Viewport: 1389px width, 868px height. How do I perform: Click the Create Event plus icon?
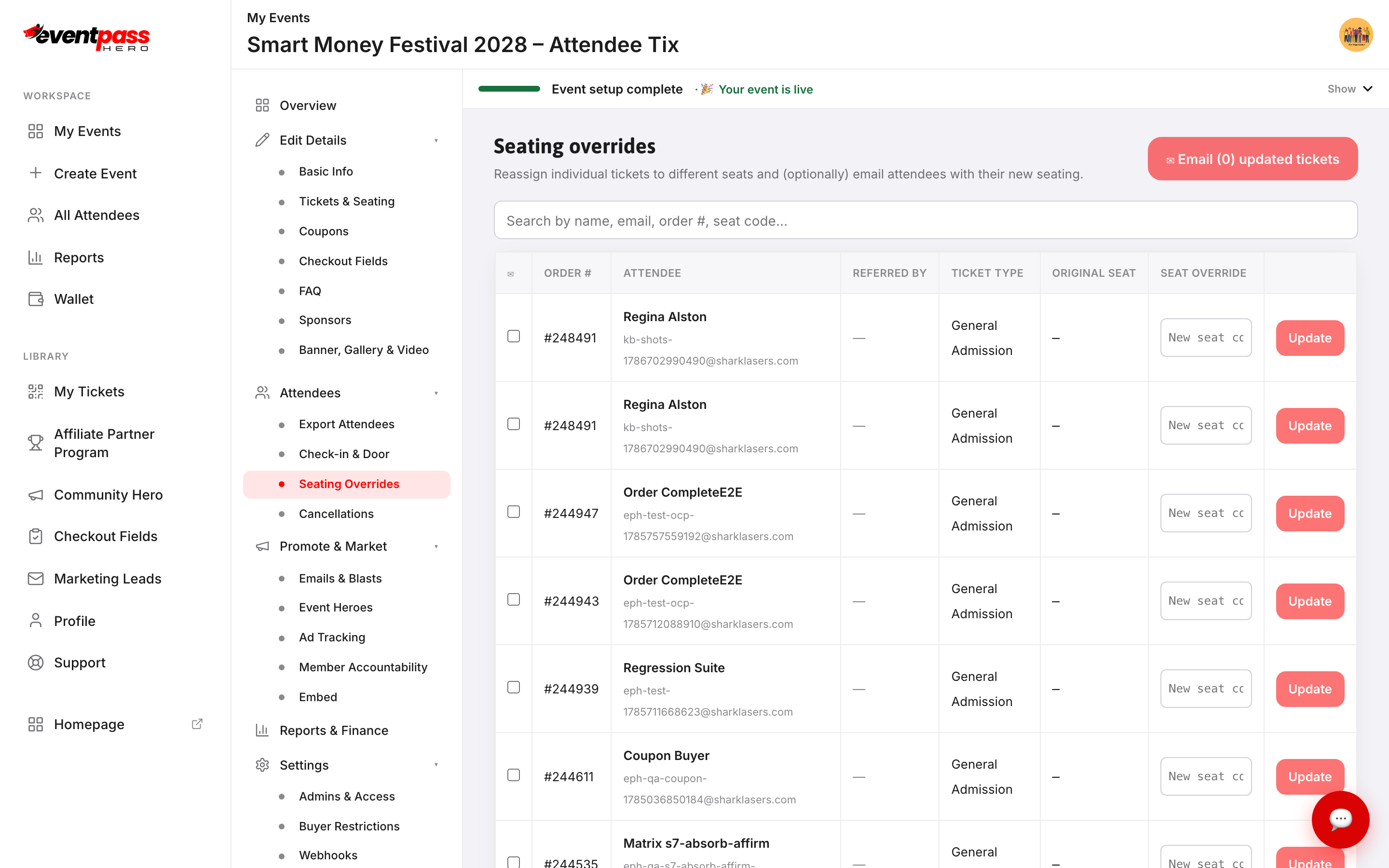36,173
